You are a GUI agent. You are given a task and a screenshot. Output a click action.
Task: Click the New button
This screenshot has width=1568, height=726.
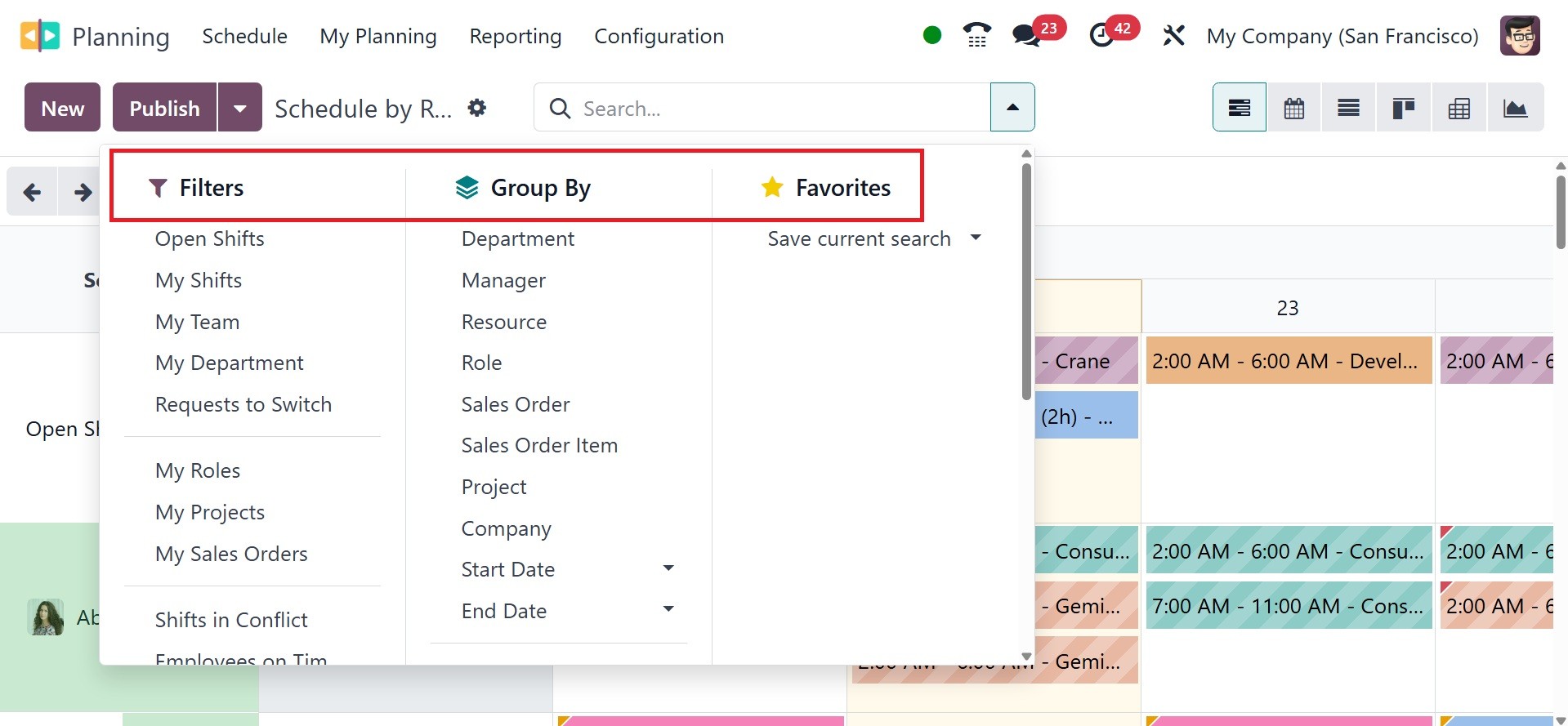[62, 108]
